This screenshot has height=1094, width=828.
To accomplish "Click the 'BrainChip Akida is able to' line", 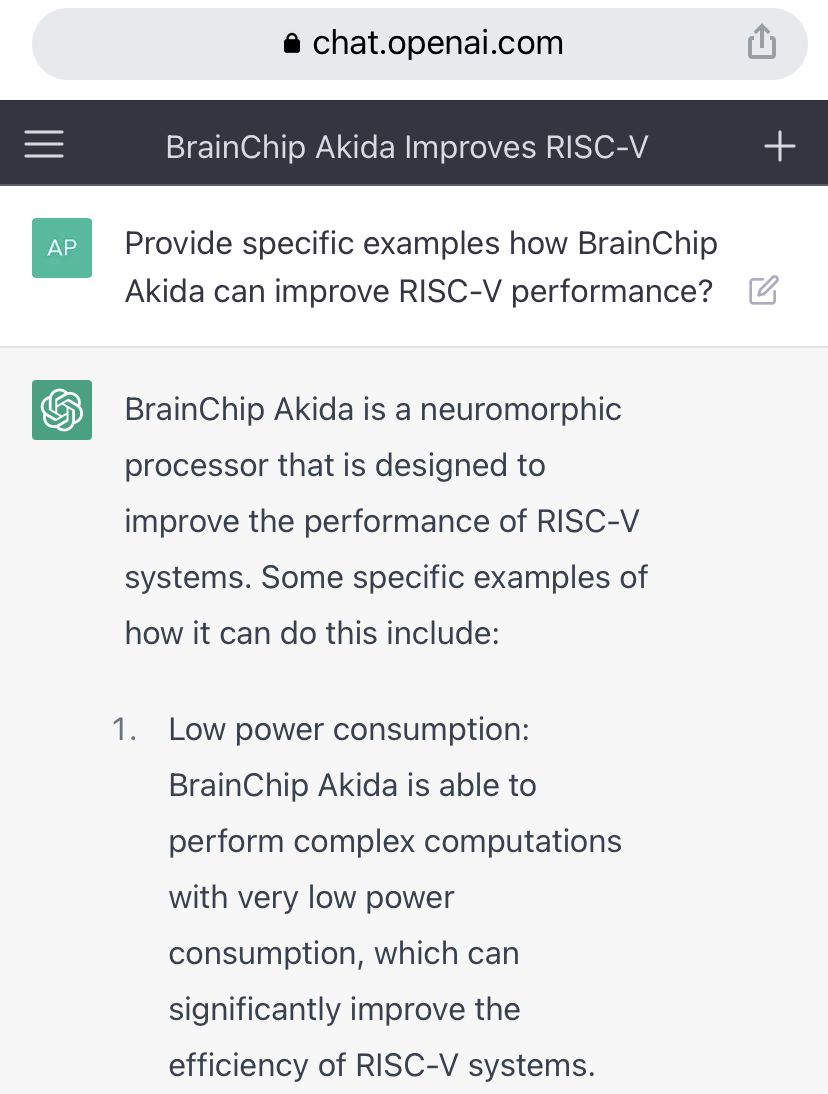I will pyautogui.click(x=352, y=785).
